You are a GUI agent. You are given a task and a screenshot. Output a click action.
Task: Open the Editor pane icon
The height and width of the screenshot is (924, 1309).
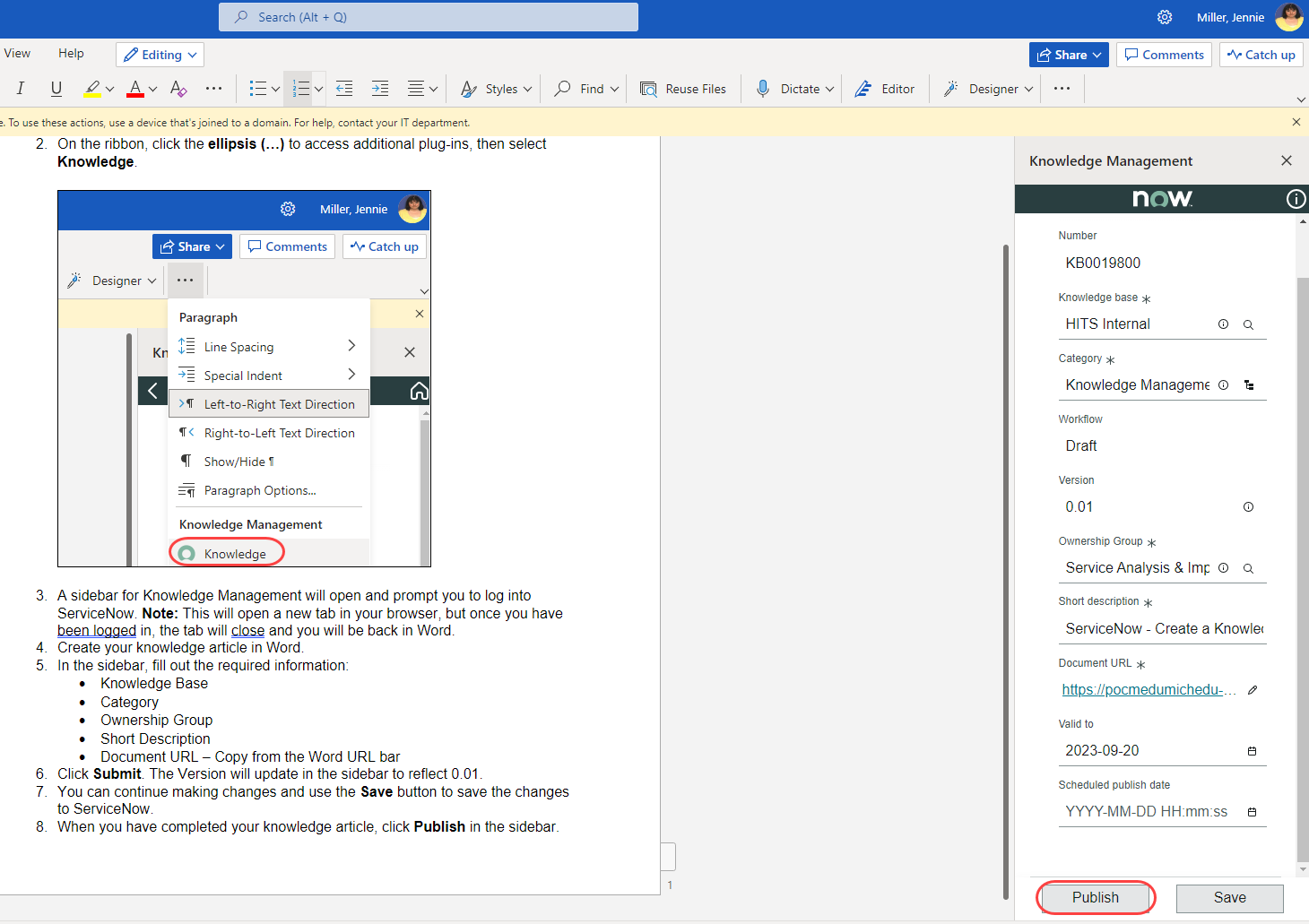(x=862, y=88)
